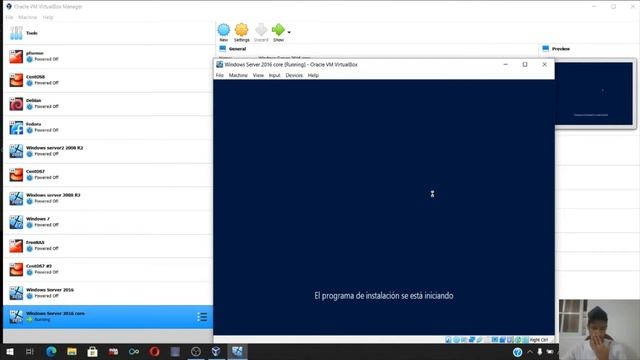Open Input menu in the VM window
The width and height of the screenshot is (640, 360).
pos(275,76)
